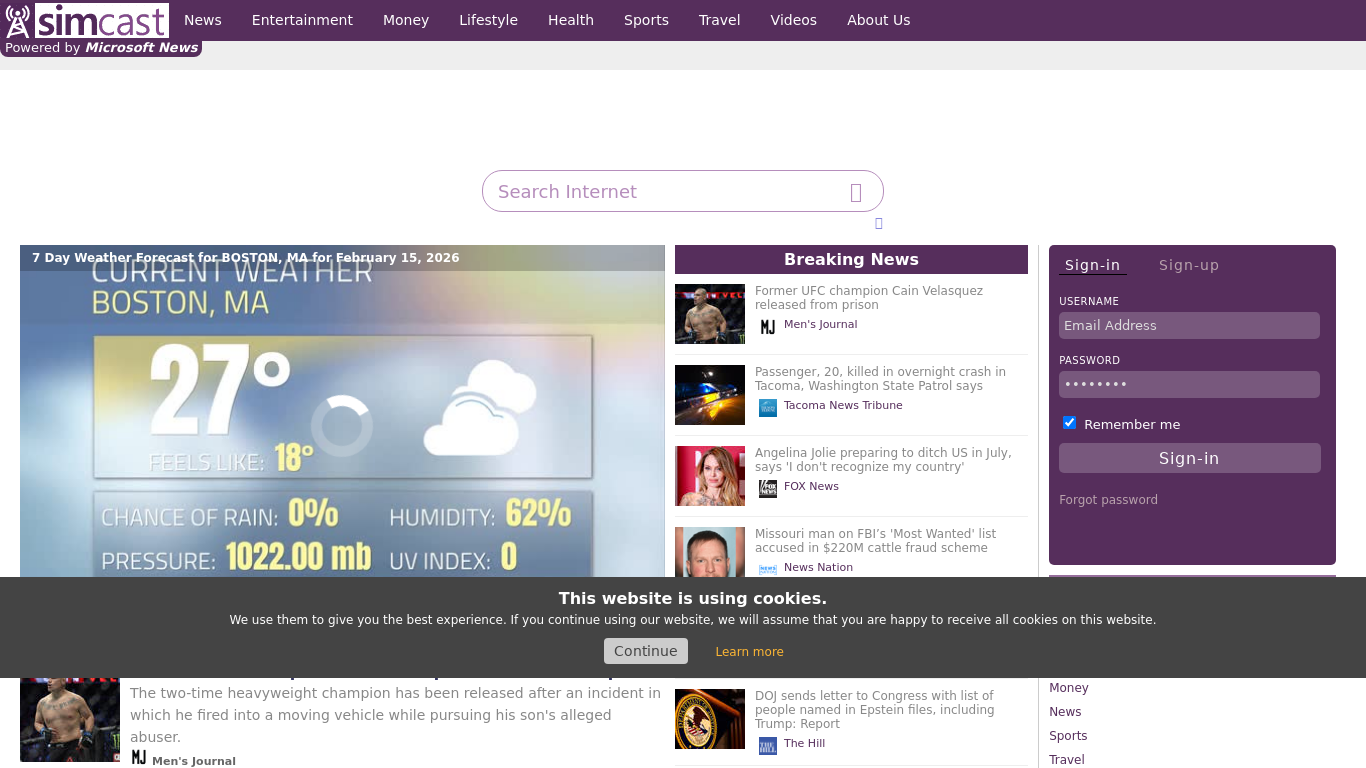The width and height of the screenshot is (1366, 768).
Task: Focus the Search Internet field
Action: click(665, 192)
